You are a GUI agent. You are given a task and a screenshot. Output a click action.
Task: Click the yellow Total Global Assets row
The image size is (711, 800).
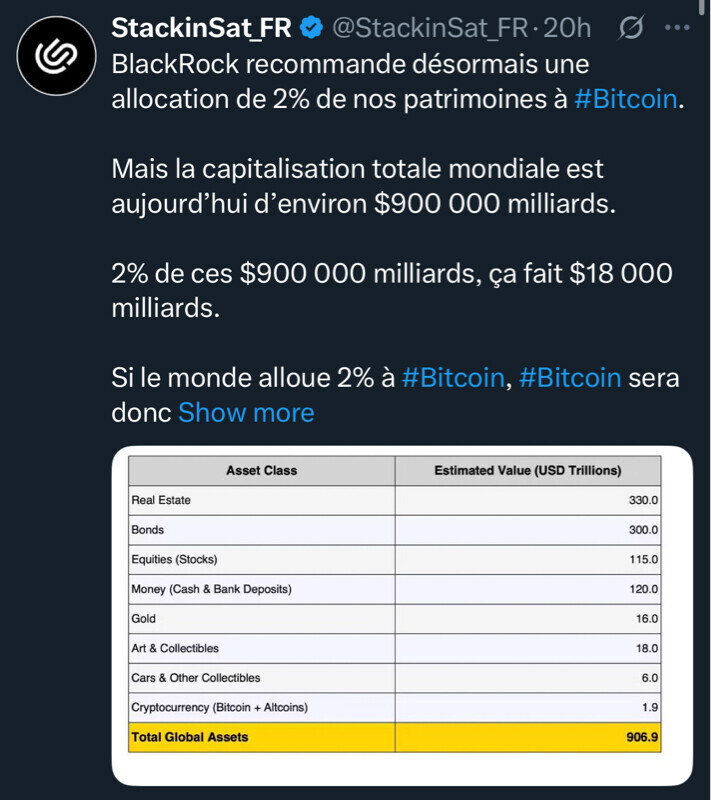394,737
